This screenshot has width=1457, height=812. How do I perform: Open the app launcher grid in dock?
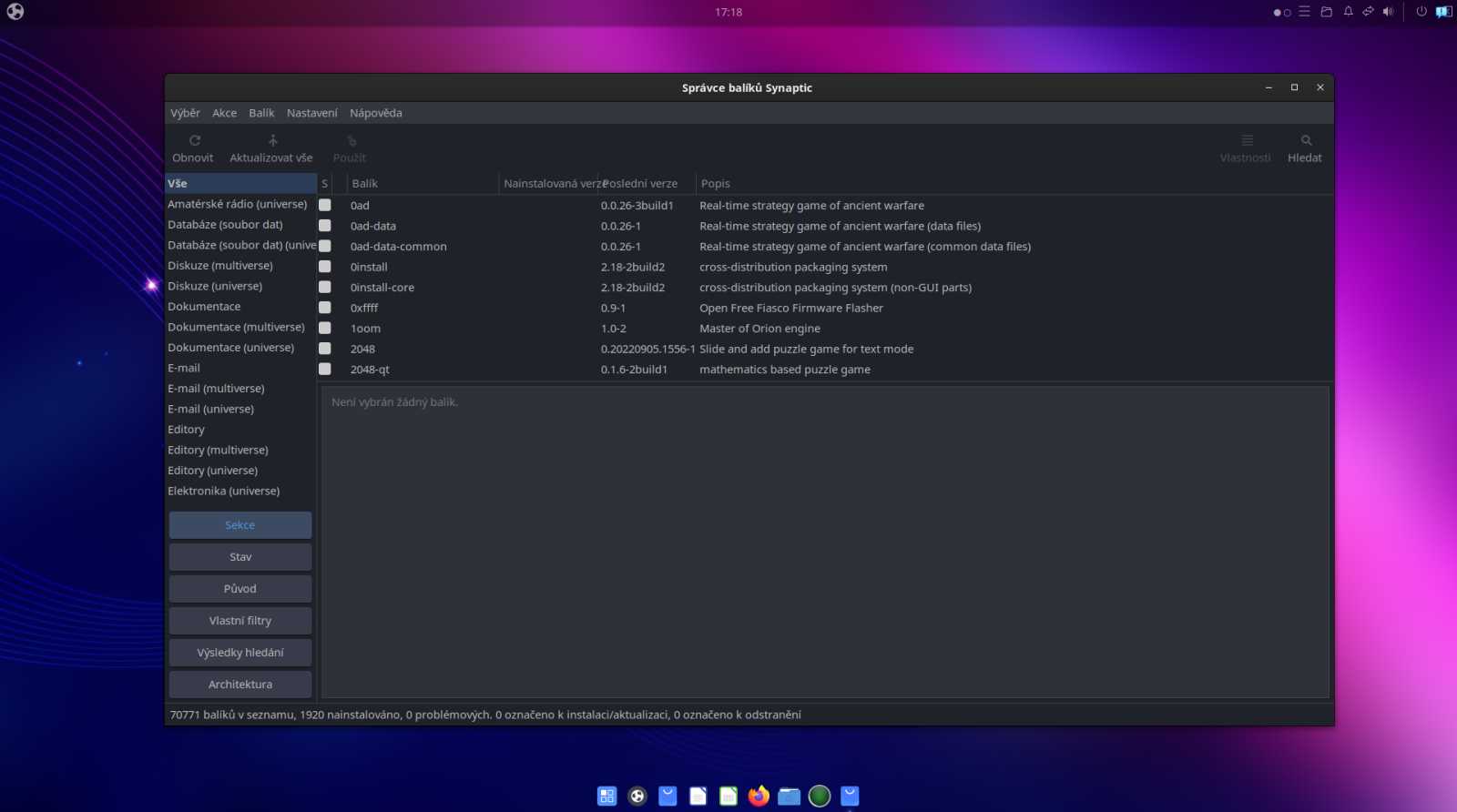[x=606, y=796]
